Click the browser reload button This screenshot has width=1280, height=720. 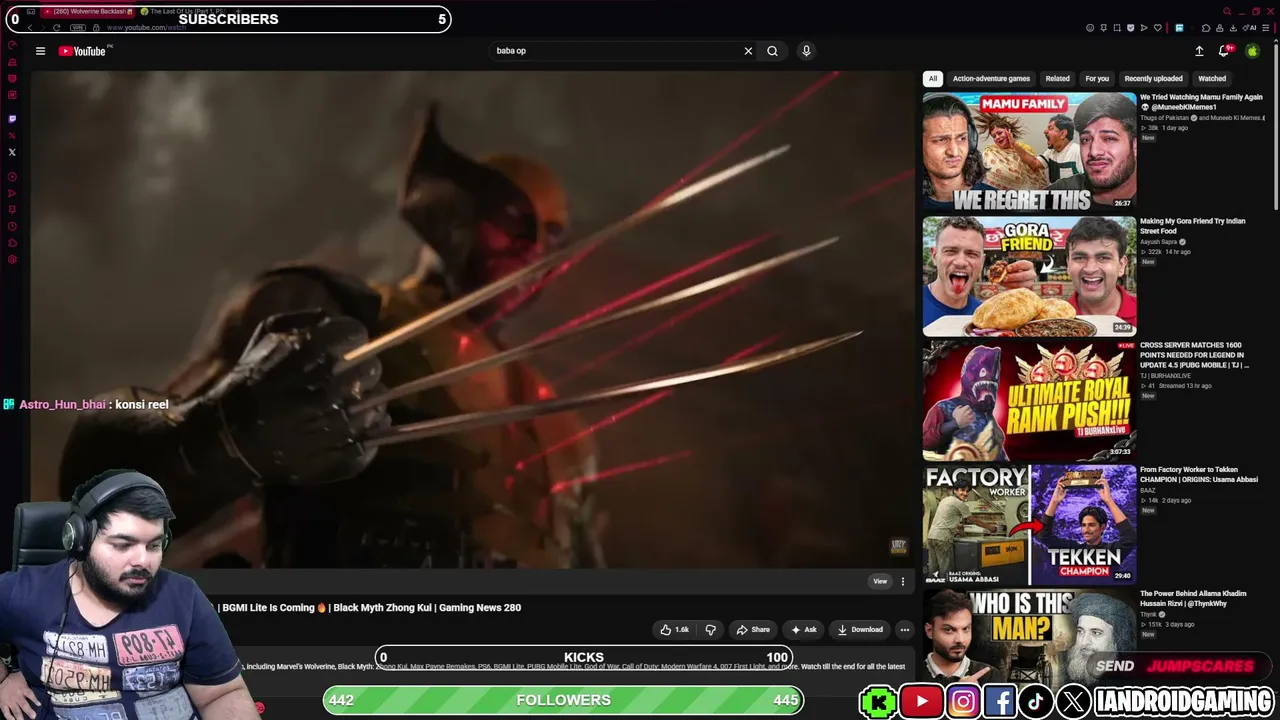pyautogui.click(x=56, y=28)
